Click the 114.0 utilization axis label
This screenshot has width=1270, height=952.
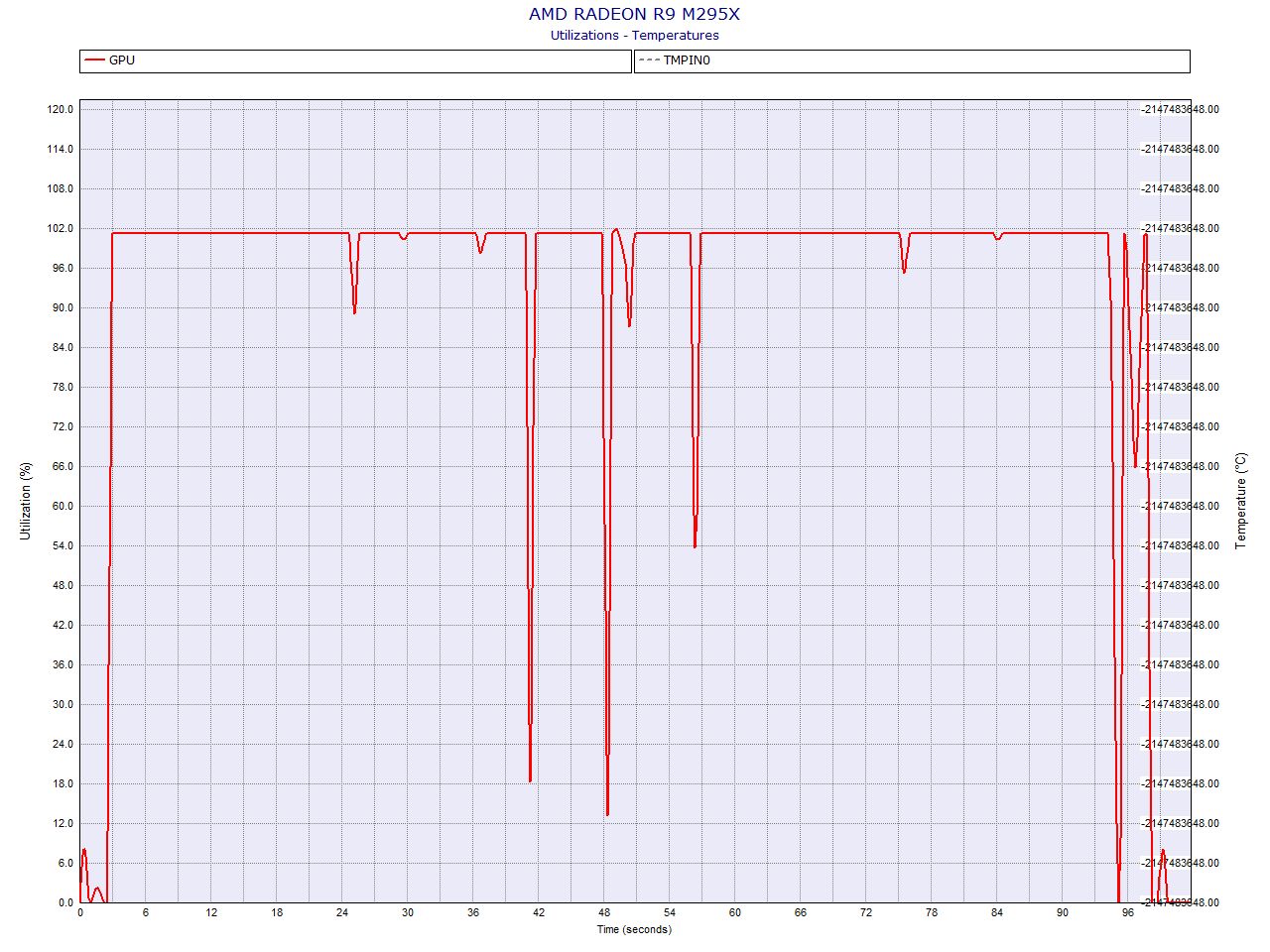tap(61, 149)
